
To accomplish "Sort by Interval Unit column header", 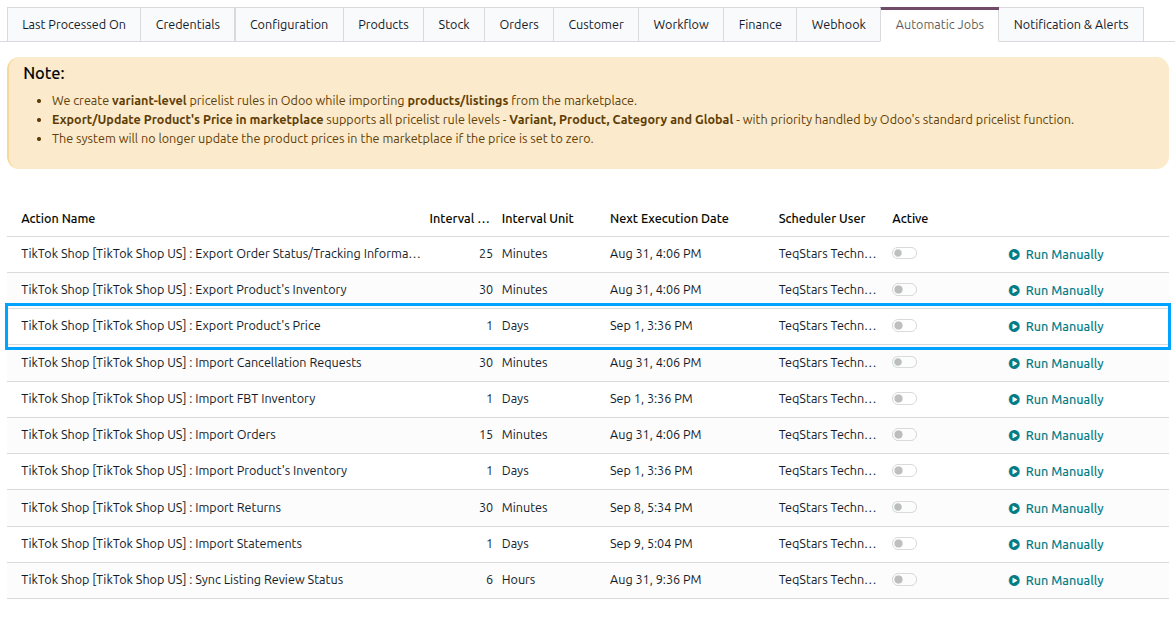I will [x=537, y=219].
